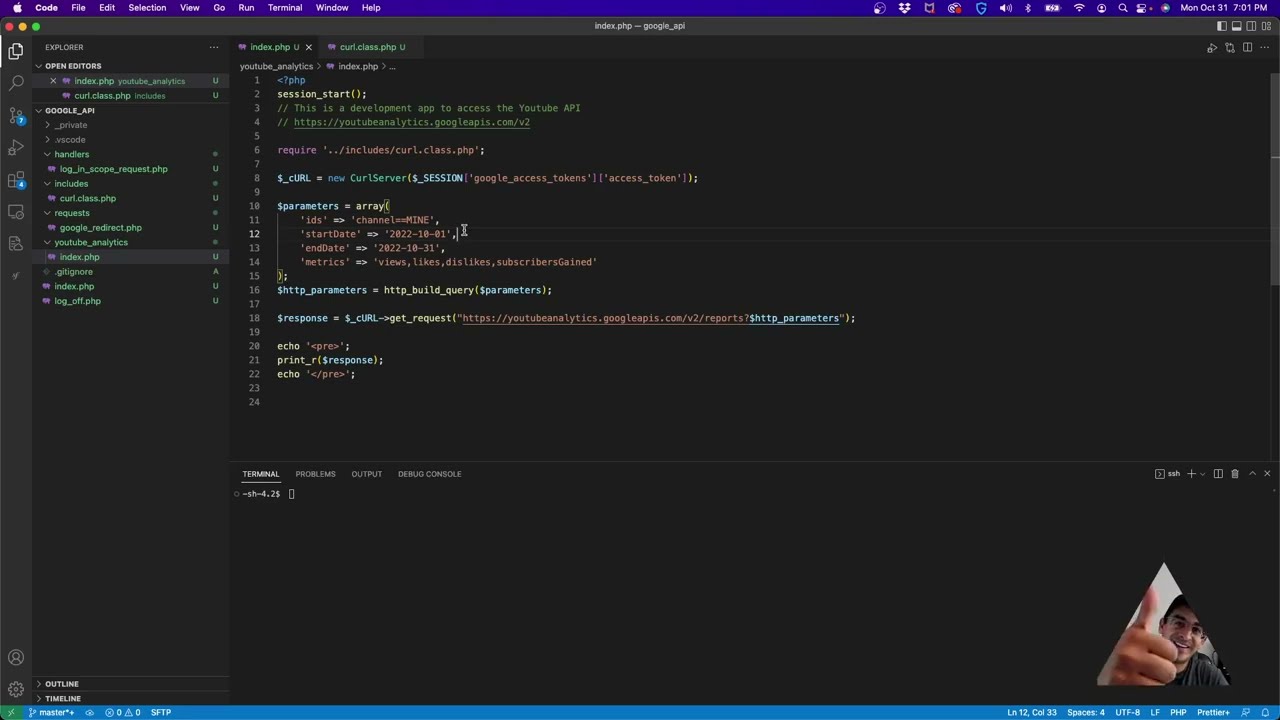
Task: Maximize the terminal panel with chevron up
Action: pos(1252,474)
